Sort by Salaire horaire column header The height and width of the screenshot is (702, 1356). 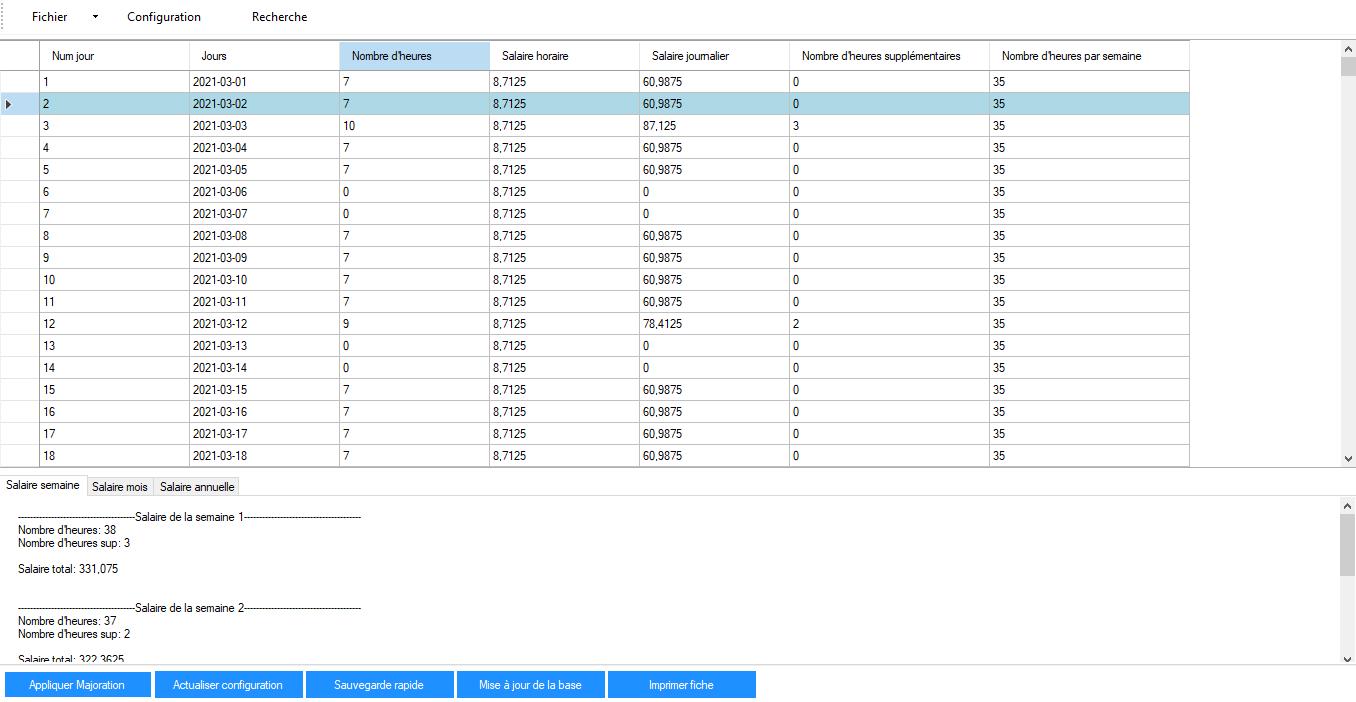pos(564,56)
